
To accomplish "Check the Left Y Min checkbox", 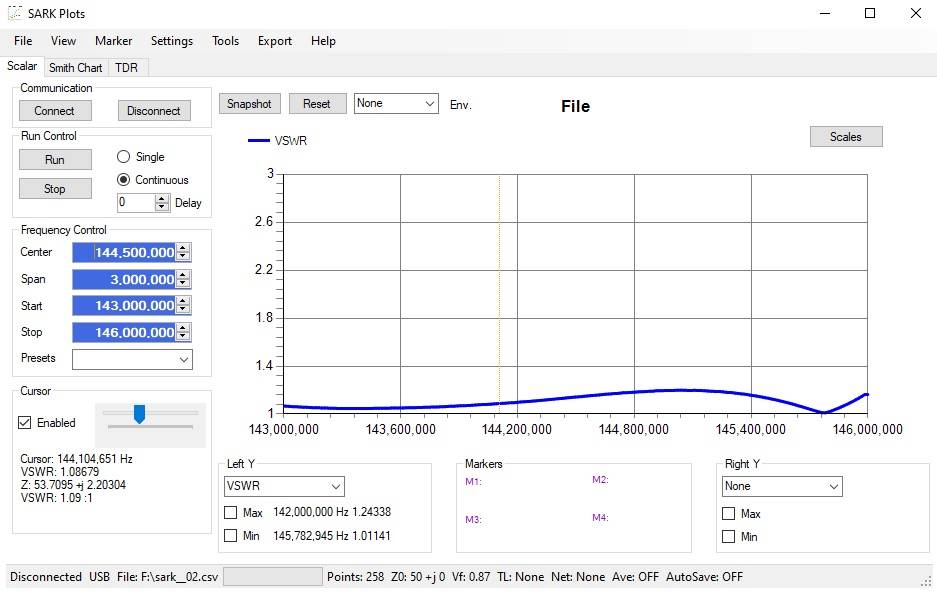I will [231, 536].
